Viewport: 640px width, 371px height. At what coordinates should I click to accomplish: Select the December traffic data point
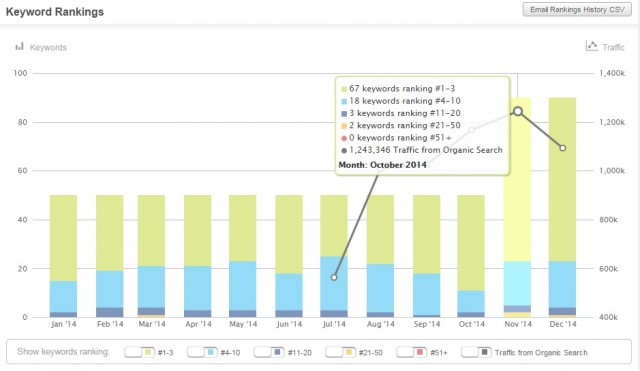[562, 148]
